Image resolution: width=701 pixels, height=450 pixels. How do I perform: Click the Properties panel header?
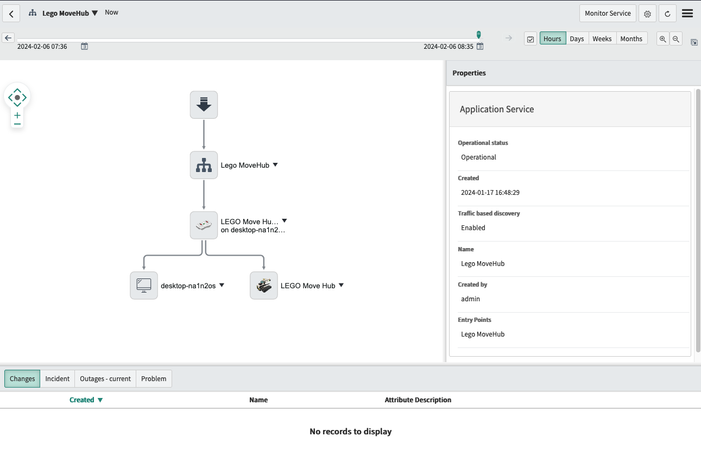click(x=574, y=73)
